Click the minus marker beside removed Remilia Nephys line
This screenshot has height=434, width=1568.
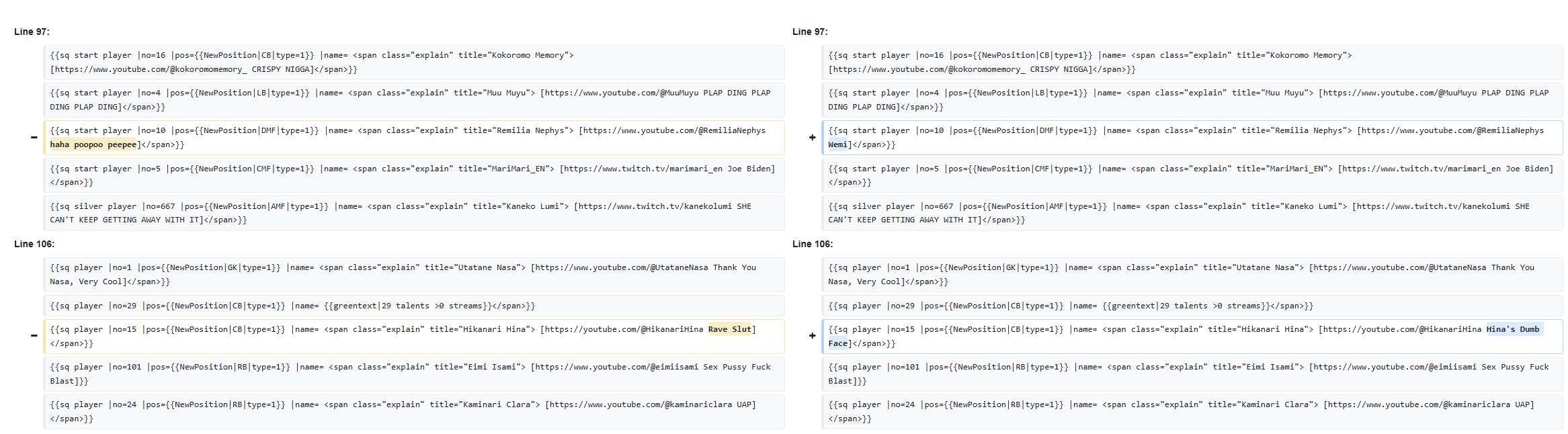pyautogui.click(x=34, y=138)
